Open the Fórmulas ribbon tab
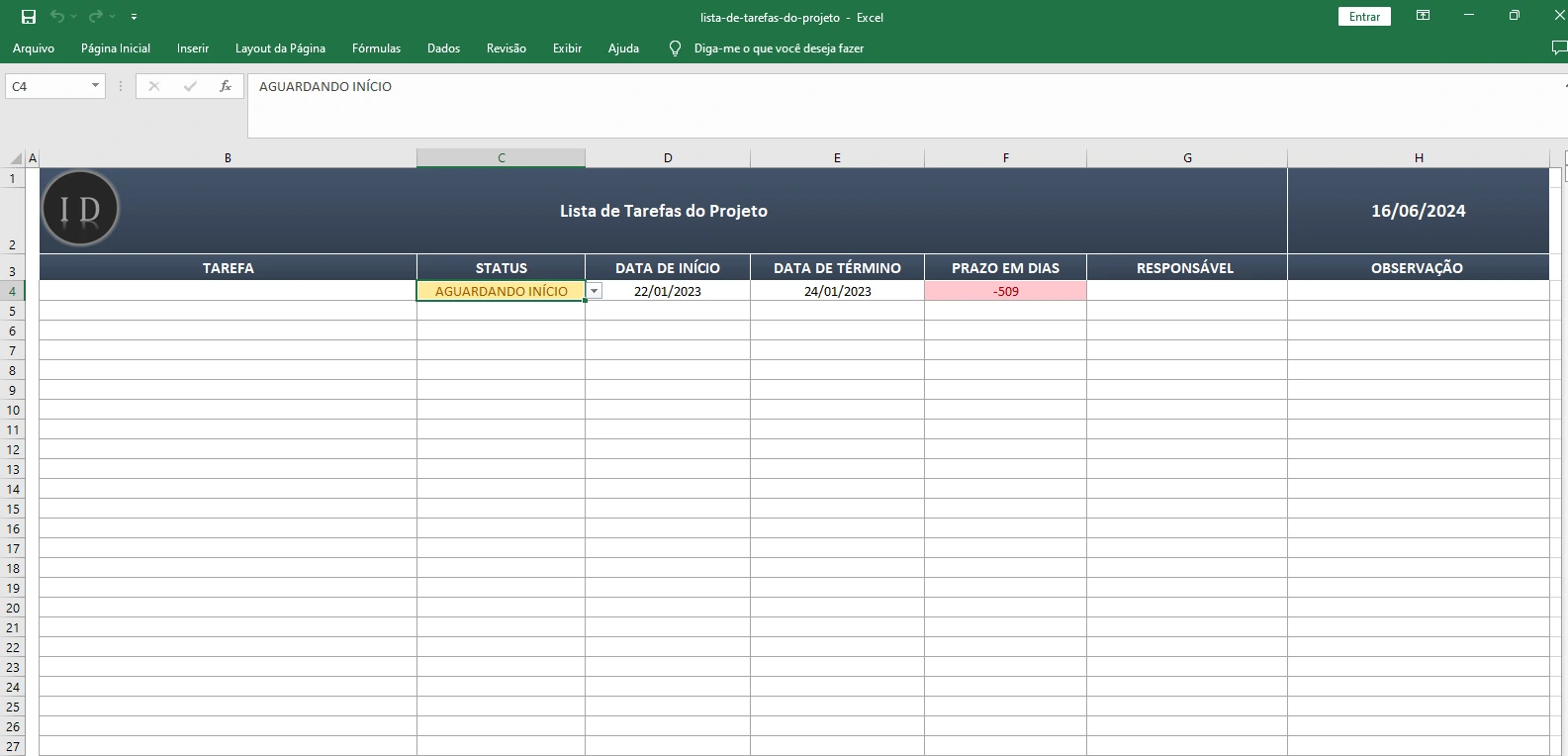The width and height of the screenshot is (1568, 756). coord(376,48)
